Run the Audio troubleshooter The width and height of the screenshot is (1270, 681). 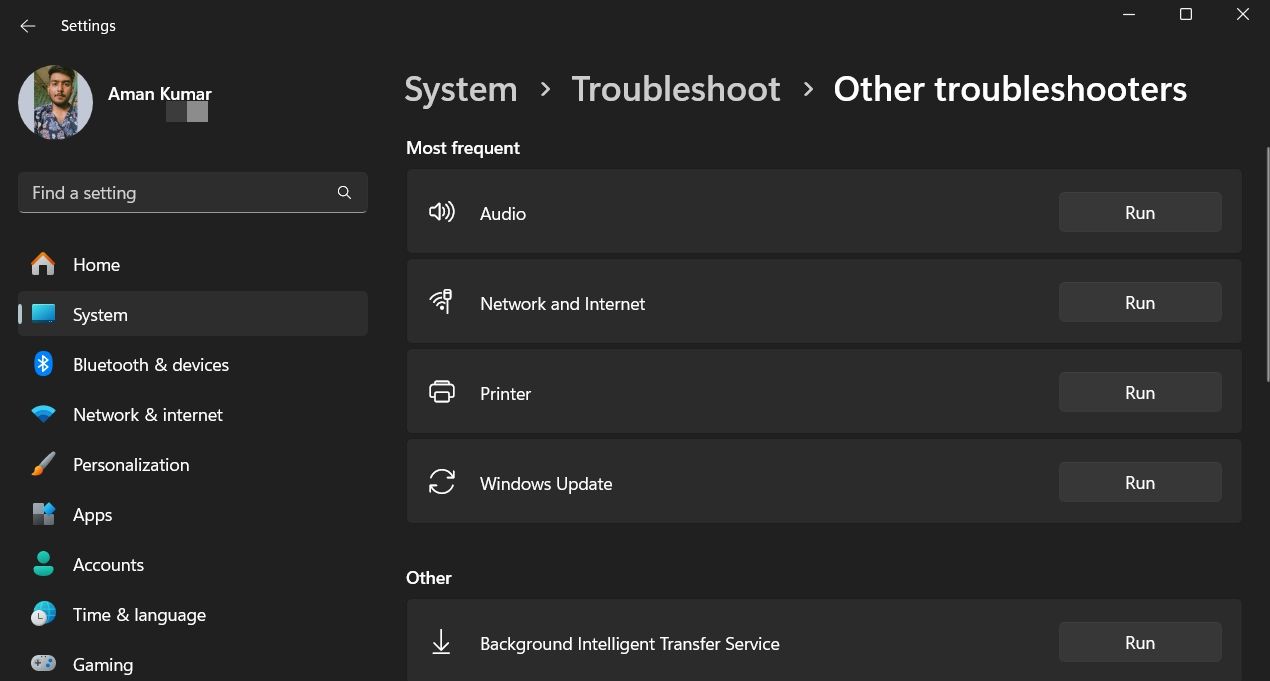coord(1139,212)
